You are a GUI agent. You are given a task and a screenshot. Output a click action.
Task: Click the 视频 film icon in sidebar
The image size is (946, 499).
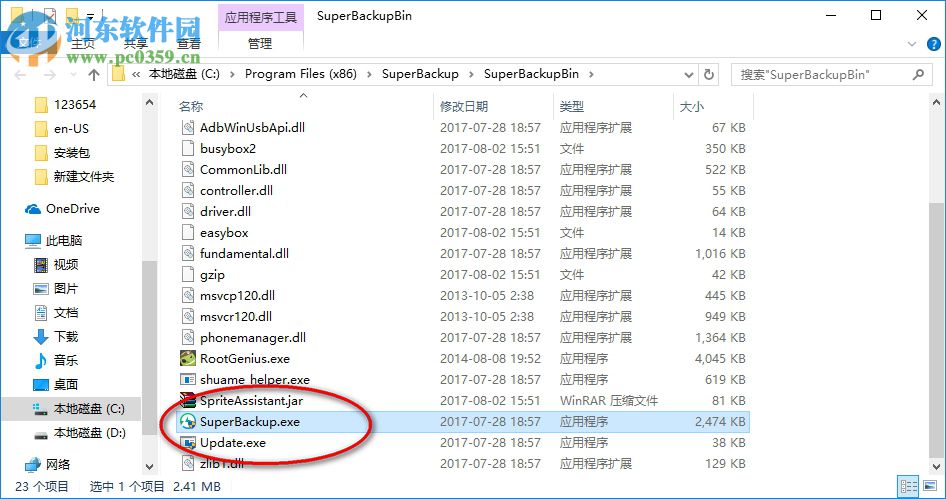point(40,264)
